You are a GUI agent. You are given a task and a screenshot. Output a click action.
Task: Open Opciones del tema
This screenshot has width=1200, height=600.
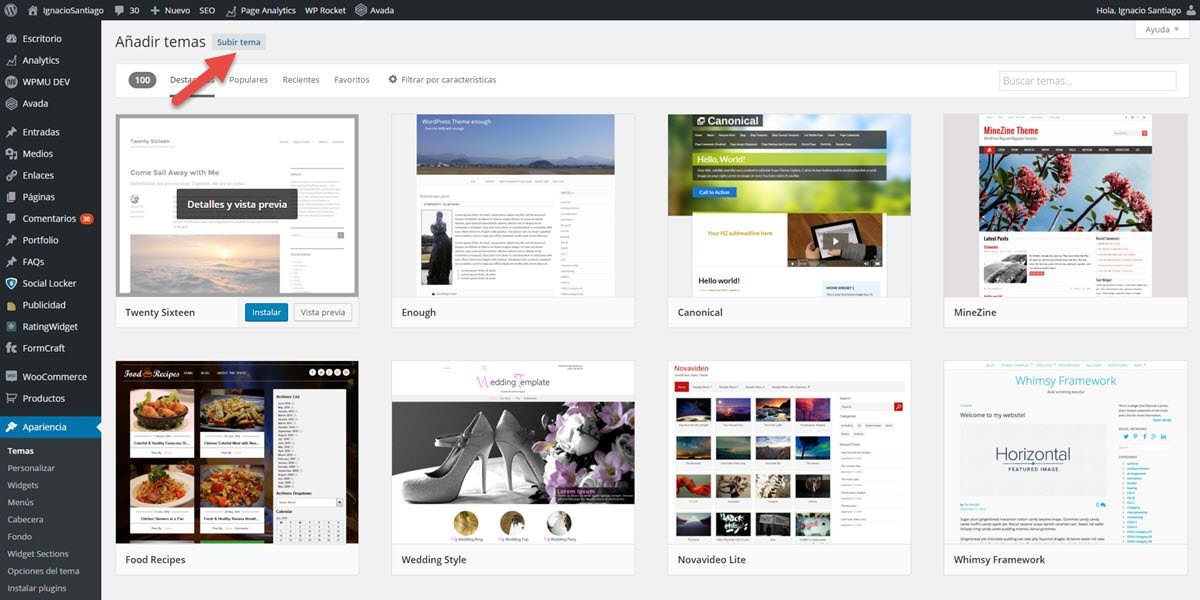[x=44, y=571]
